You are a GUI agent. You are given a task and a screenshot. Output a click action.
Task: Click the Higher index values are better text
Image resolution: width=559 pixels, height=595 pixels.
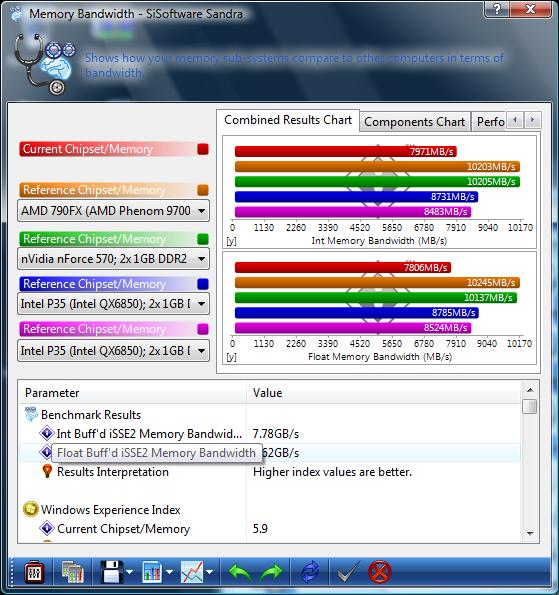(x=332, y=472)
